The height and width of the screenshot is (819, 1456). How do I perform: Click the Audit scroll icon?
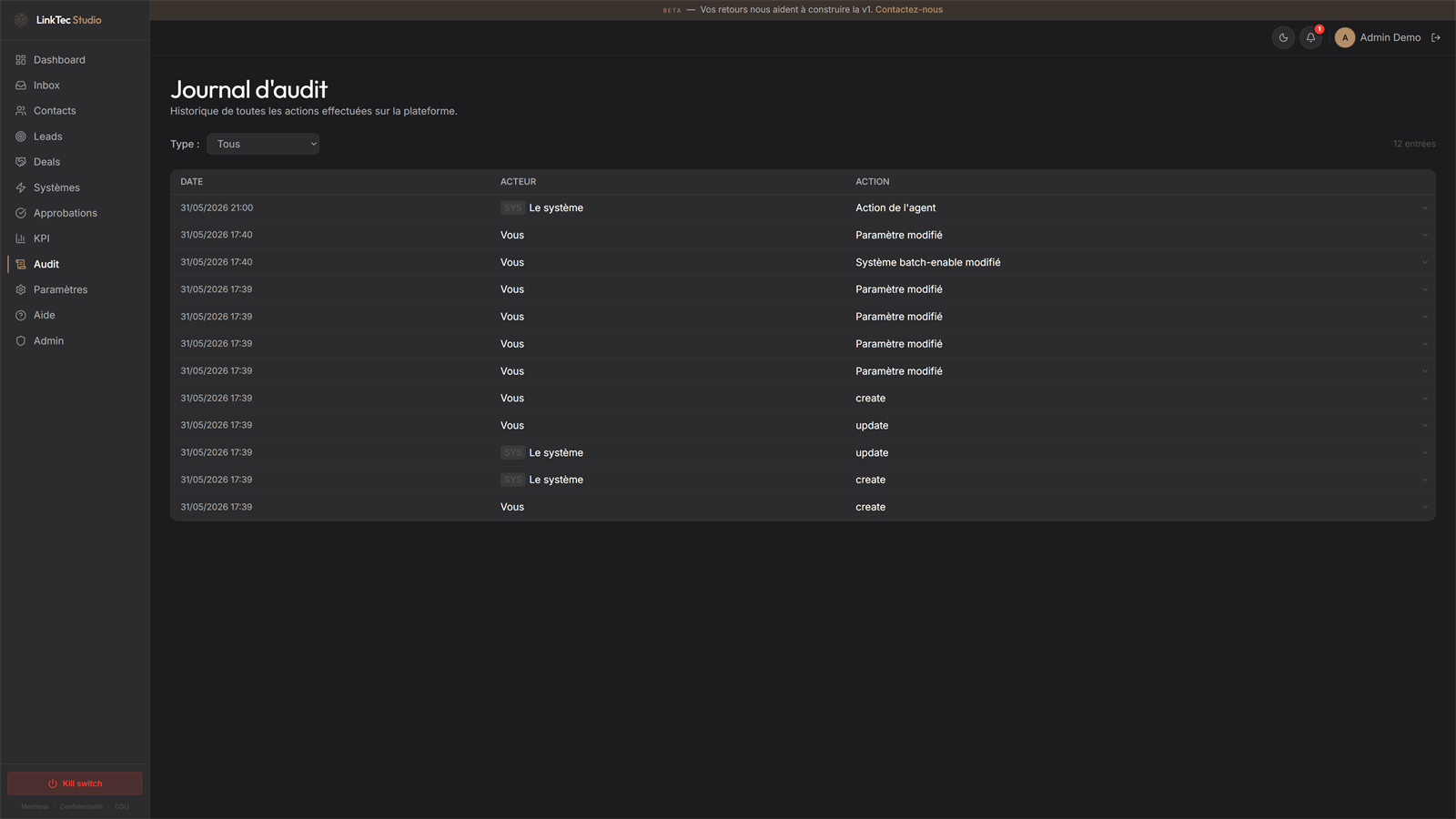(x=21, y=264)
